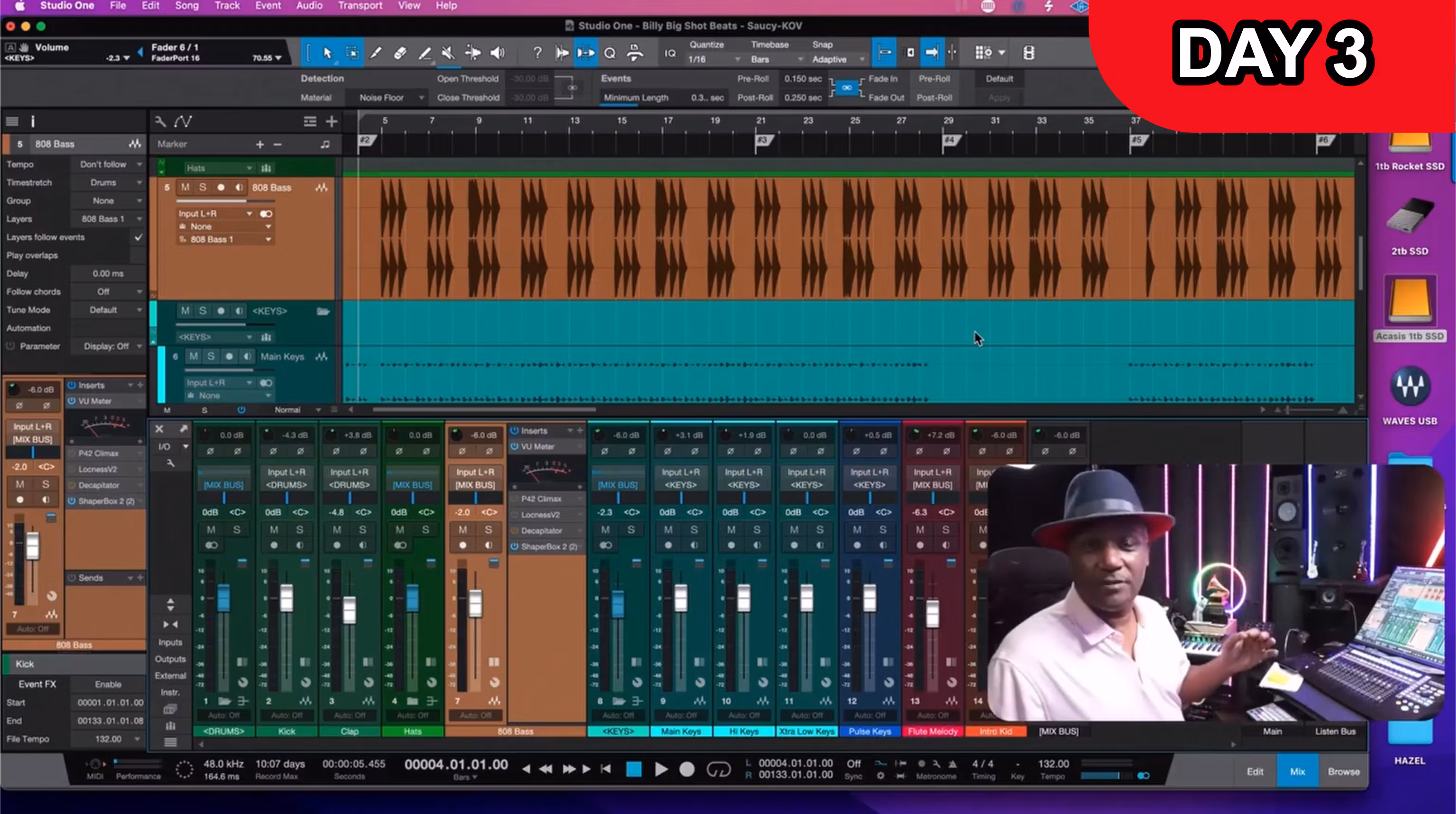
Task: Click the Default button in Strip Silence
Action: pos(999,79)
